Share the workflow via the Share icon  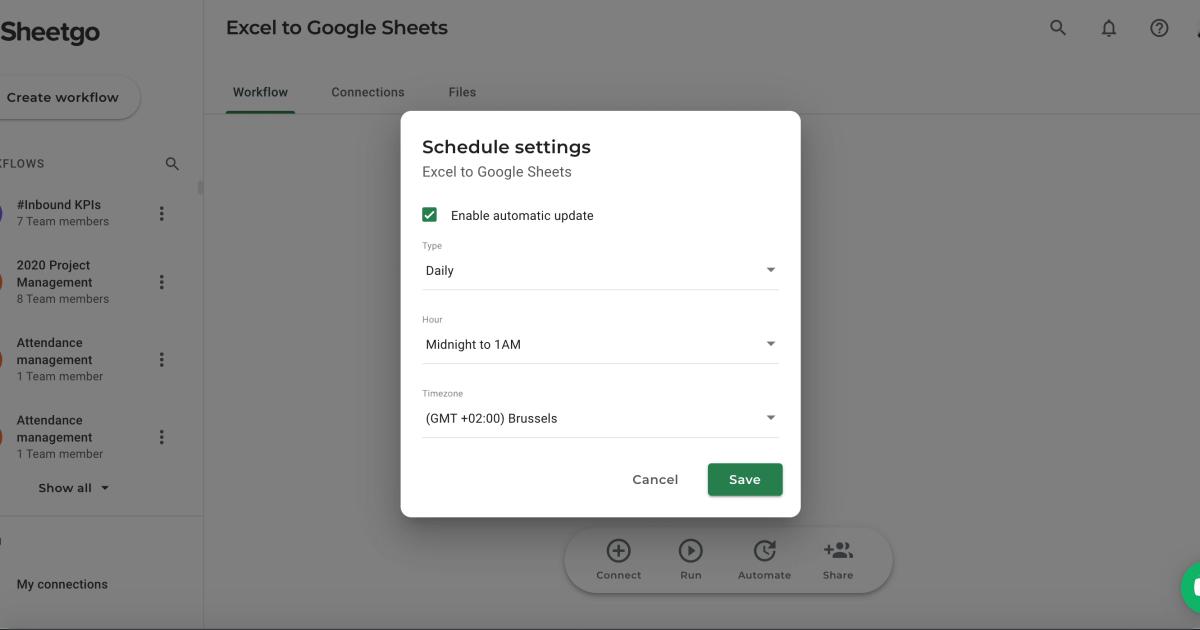pos(838,552)
